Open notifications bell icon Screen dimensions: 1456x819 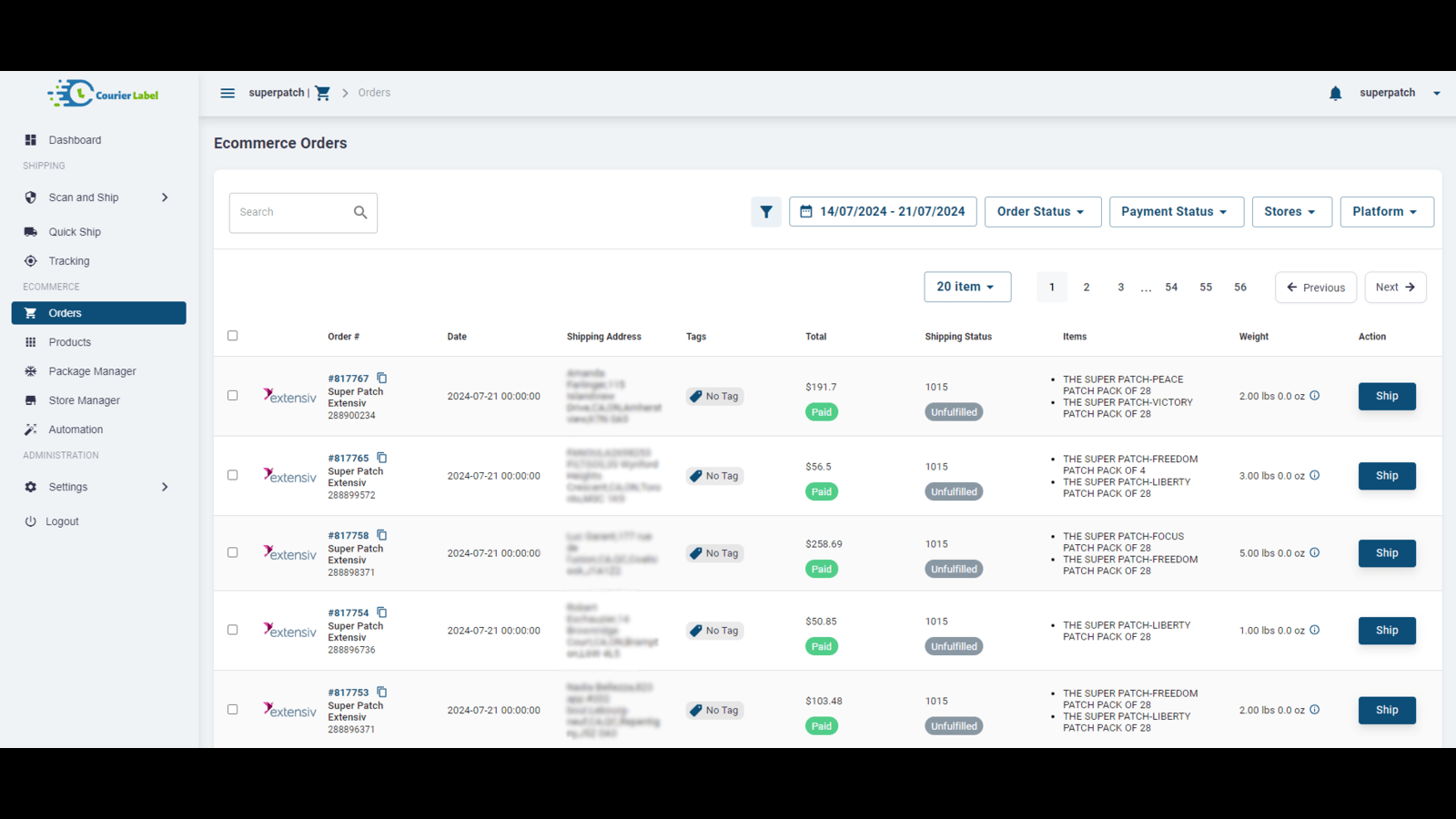(x=1335, y=93)
